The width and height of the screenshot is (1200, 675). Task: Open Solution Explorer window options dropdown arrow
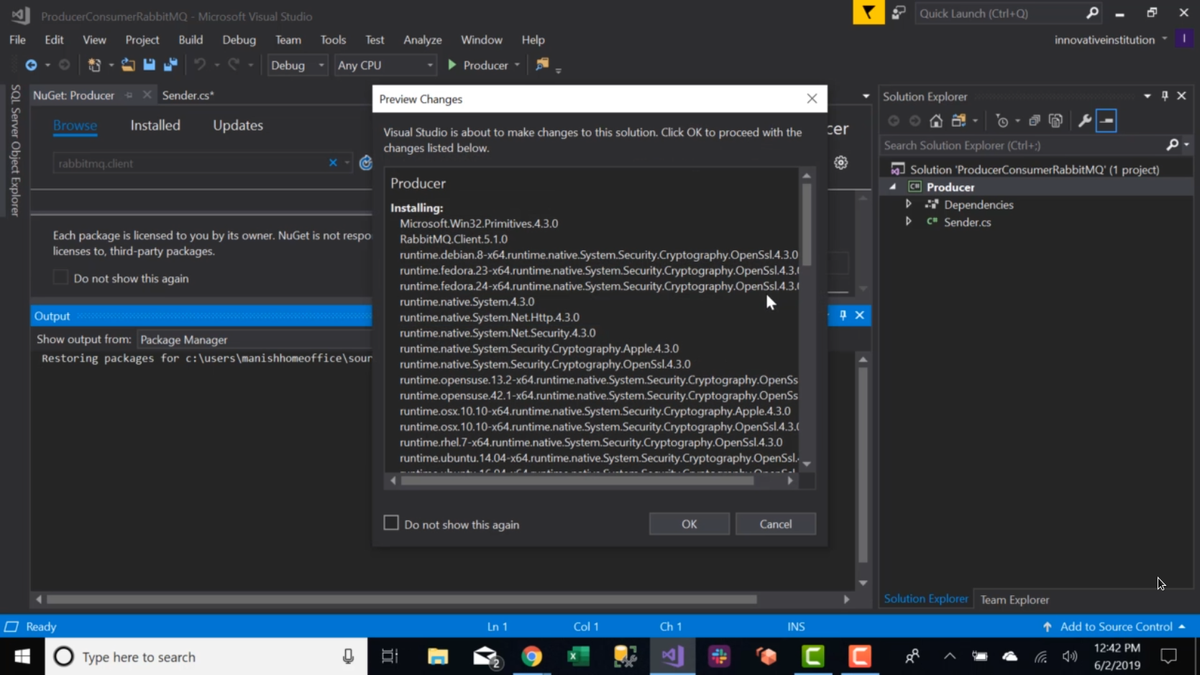[x=1147, y=96]
